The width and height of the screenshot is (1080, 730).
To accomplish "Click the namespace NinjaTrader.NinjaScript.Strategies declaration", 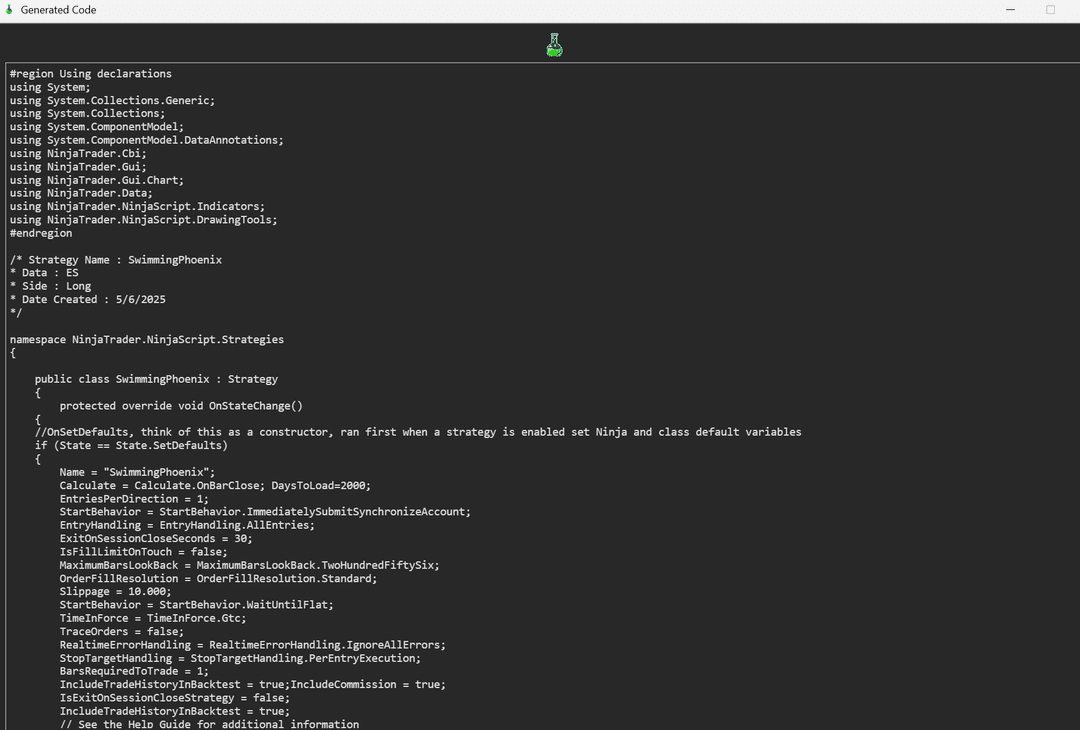I will [x=147, y=340].
